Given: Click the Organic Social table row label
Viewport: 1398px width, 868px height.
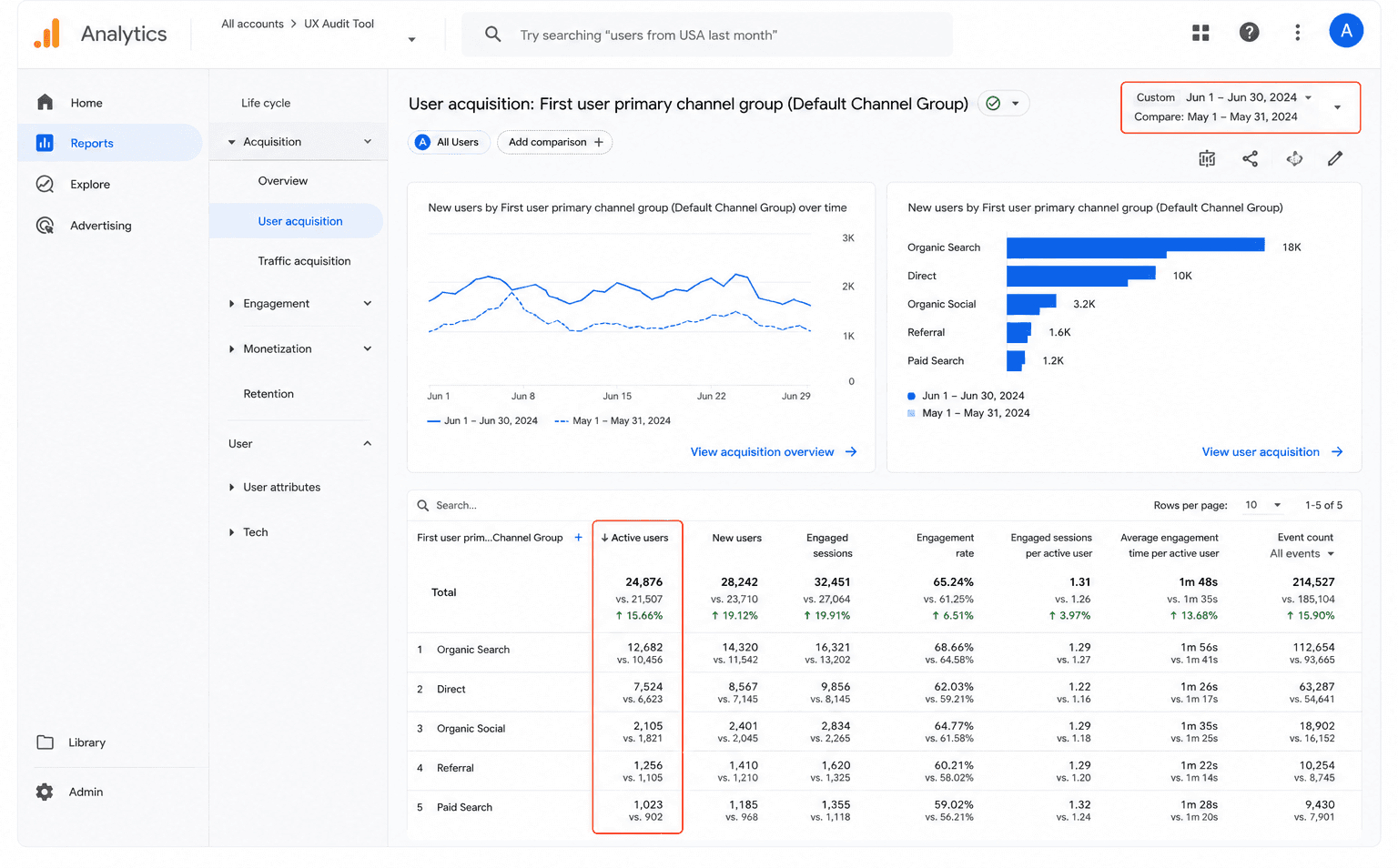Looking at the screenshot, I should point(471,729).
